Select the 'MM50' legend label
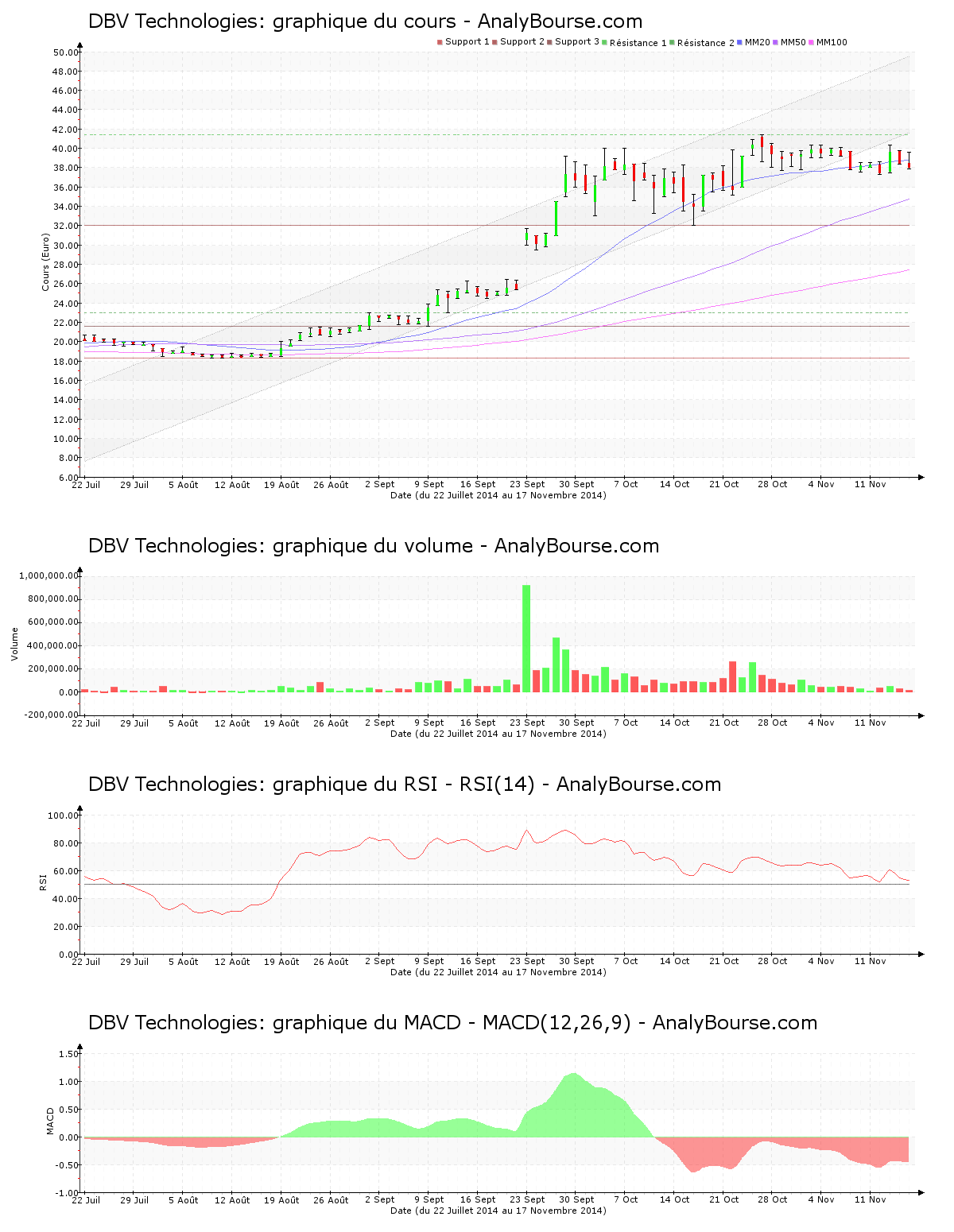954x1232 pixels. click(x=793, y=42)
